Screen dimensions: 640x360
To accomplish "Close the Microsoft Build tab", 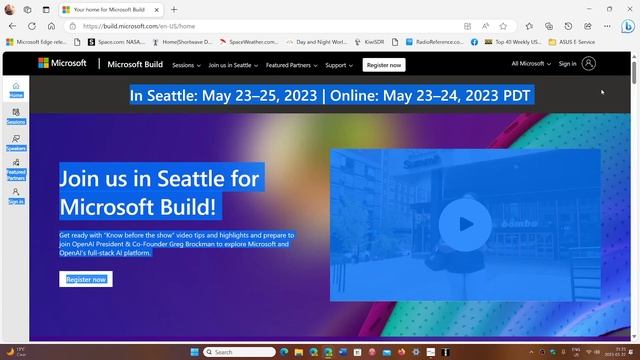I will click(x=157, y=10).
